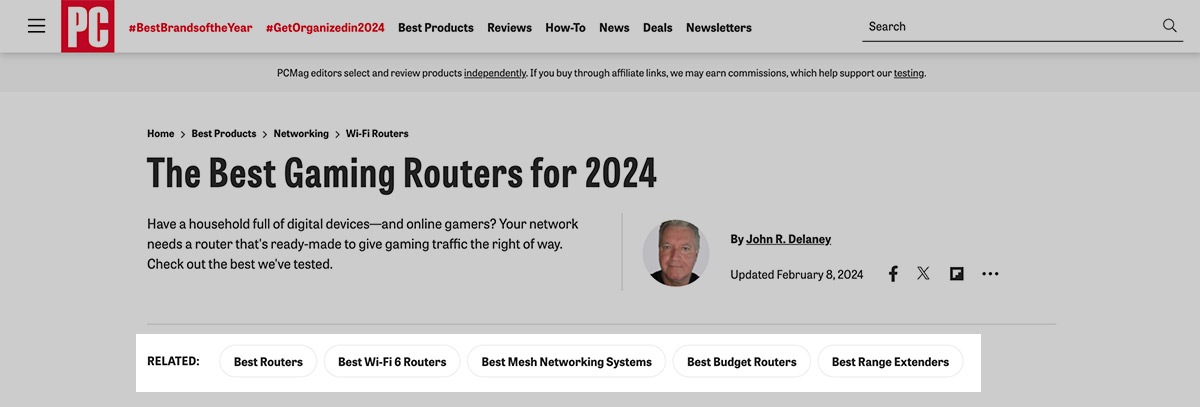Image resolution: width=1200 pixels, height=407 pixels.
Task: Go to the PCMag logo homepage
Action: (x=87, y=26)
